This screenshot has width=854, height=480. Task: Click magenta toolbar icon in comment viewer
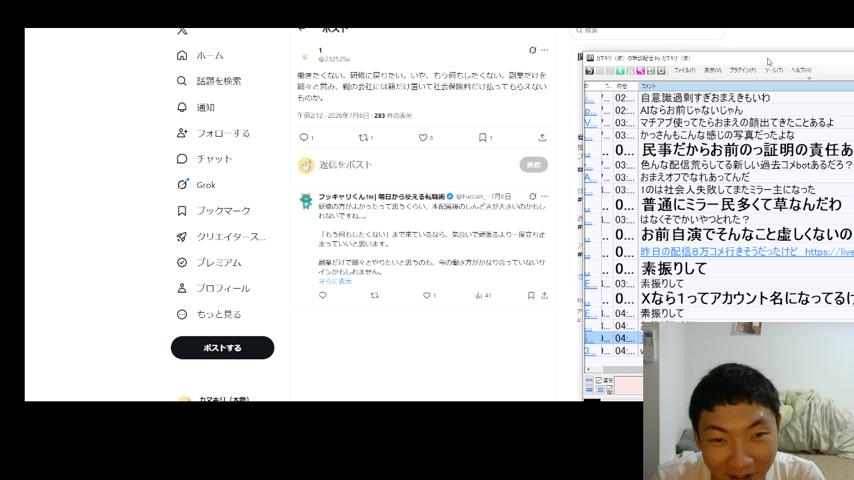coord(640,71)
